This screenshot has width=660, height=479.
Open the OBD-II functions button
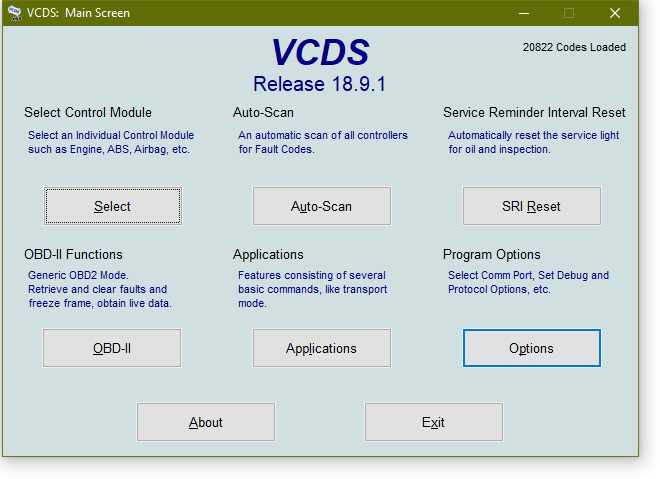(x=112, y=348)
